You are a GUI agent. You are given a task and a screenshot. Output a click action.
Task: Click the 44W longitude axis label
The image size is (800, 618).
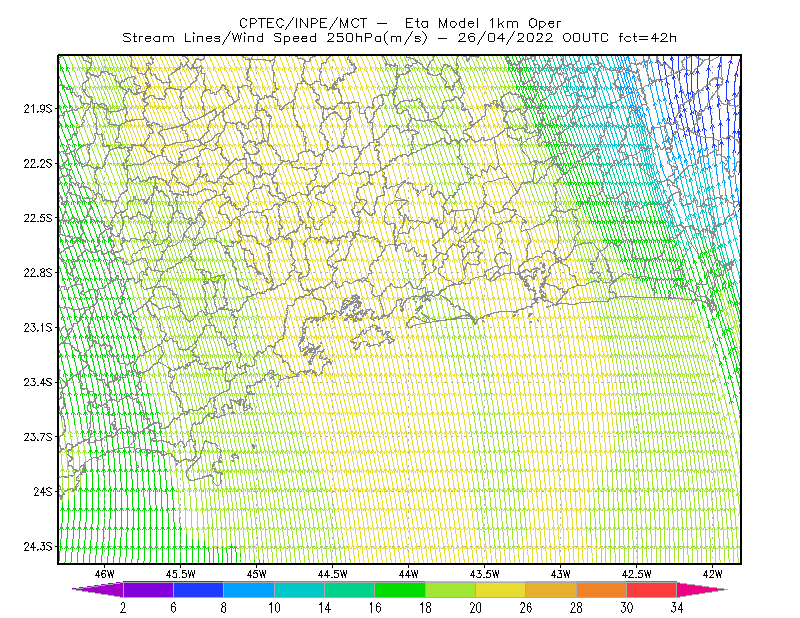click(409, 574)
